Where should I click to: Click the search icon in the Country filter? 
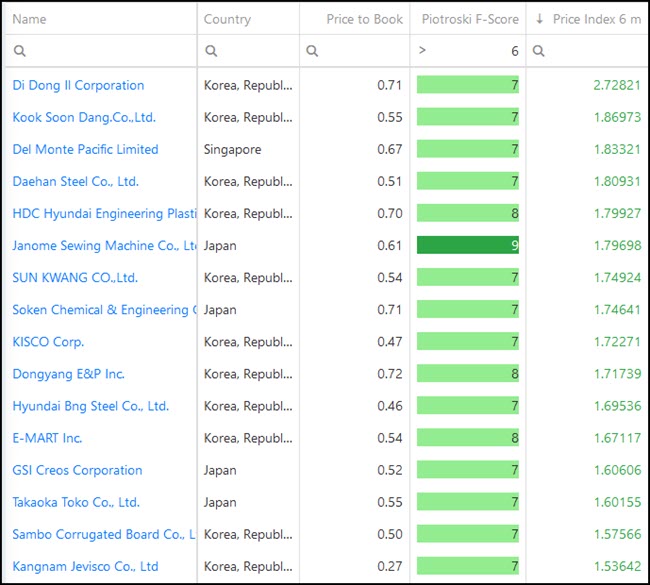[211, 51]
